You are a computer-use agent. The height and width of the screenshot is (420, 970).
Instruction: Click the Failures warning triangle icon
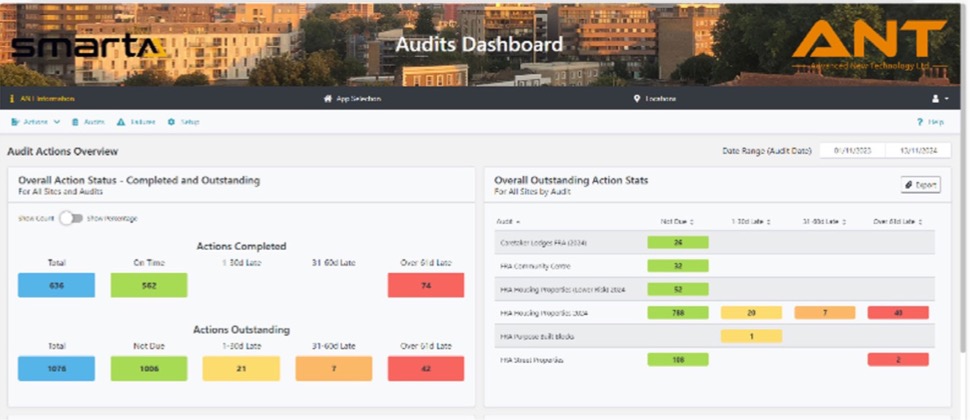(x=121, y=122)
